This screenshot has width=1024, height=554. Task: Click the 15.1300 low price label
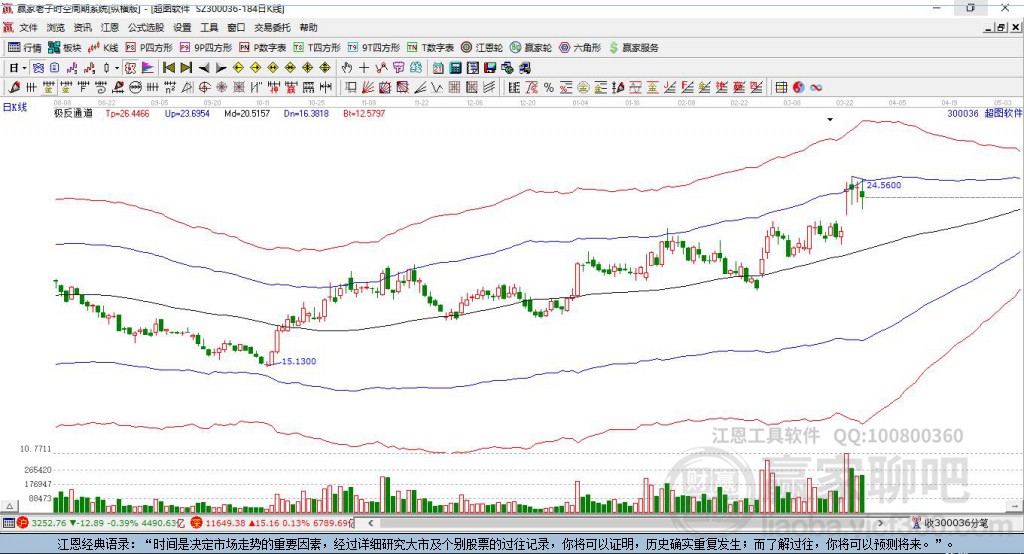point(298,361)
